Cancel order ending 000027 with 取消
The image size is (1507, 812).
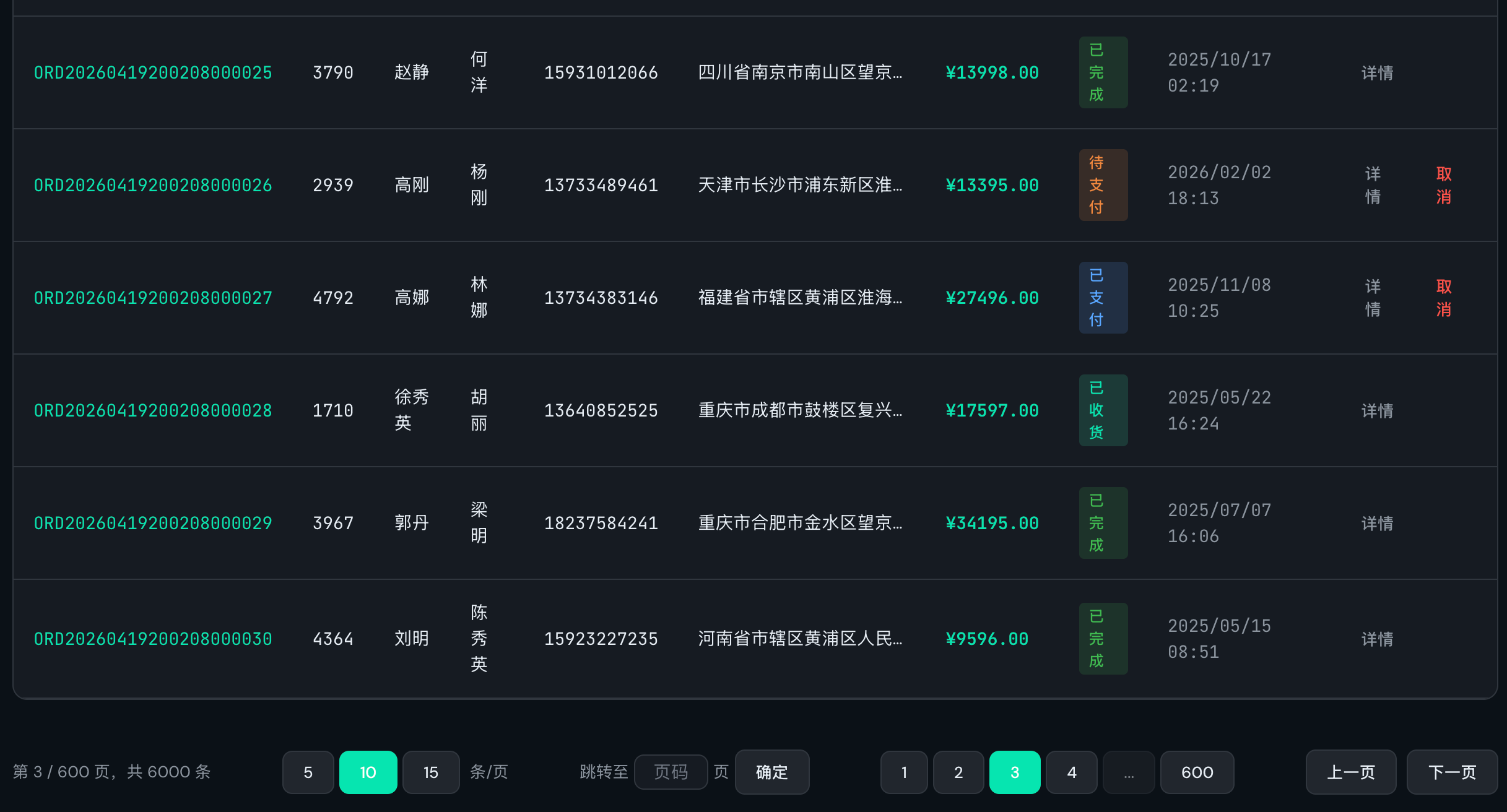[1444, 298]
